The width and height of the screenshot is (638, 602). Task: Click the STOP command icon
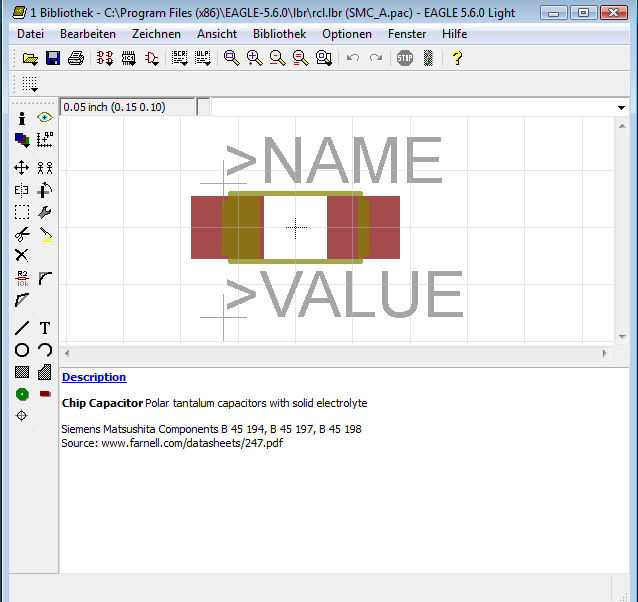coord(405,58)
